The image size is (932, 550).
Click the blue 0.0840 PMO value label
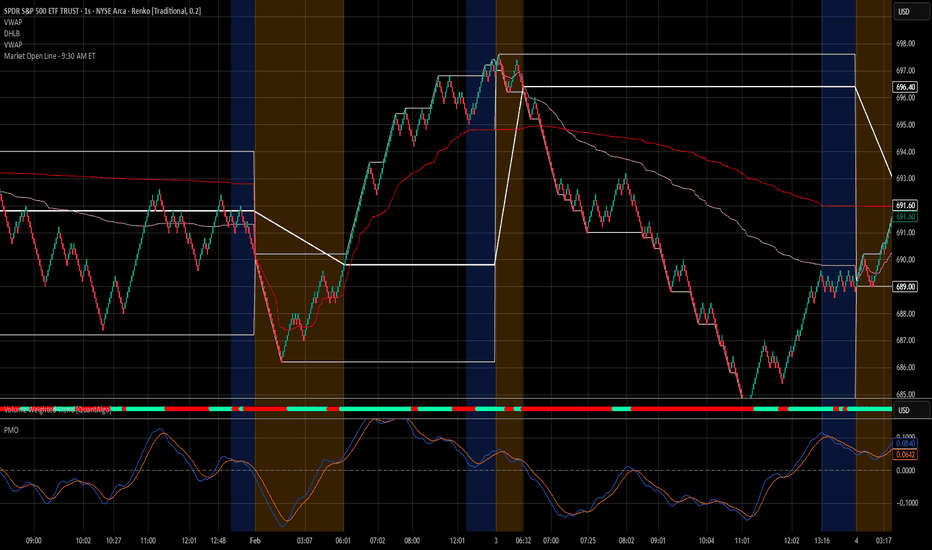point(905,443)
